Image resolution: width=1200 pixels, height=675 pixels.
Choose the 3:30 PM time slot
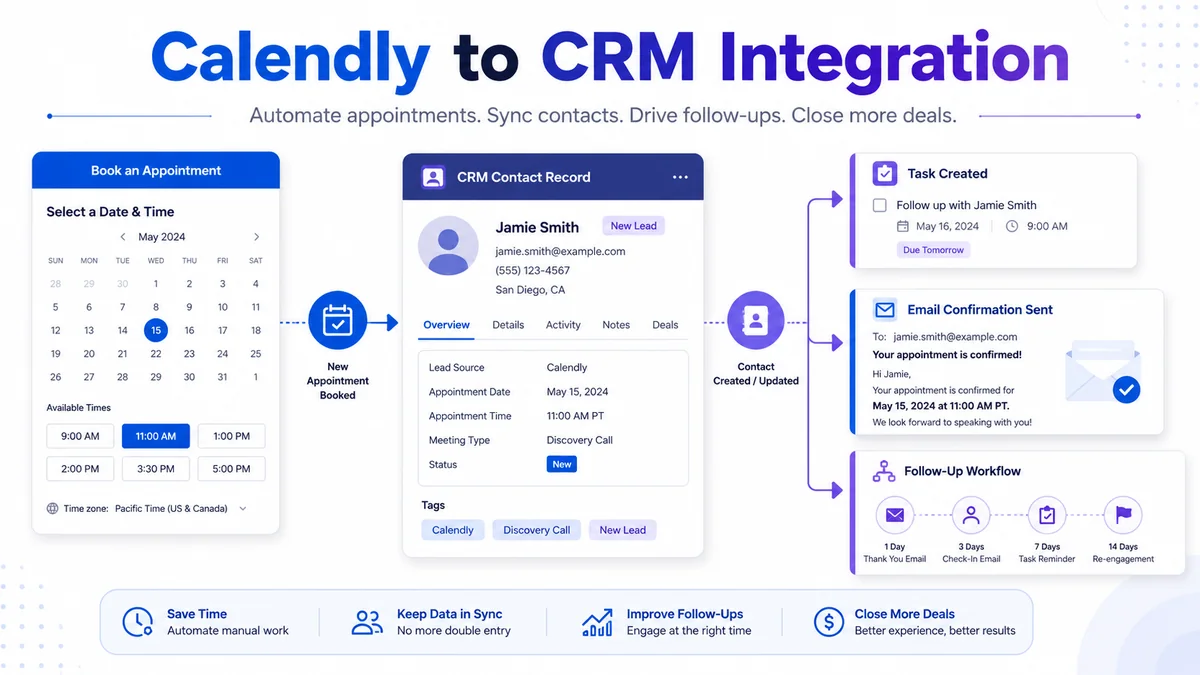tap(155, 468)
